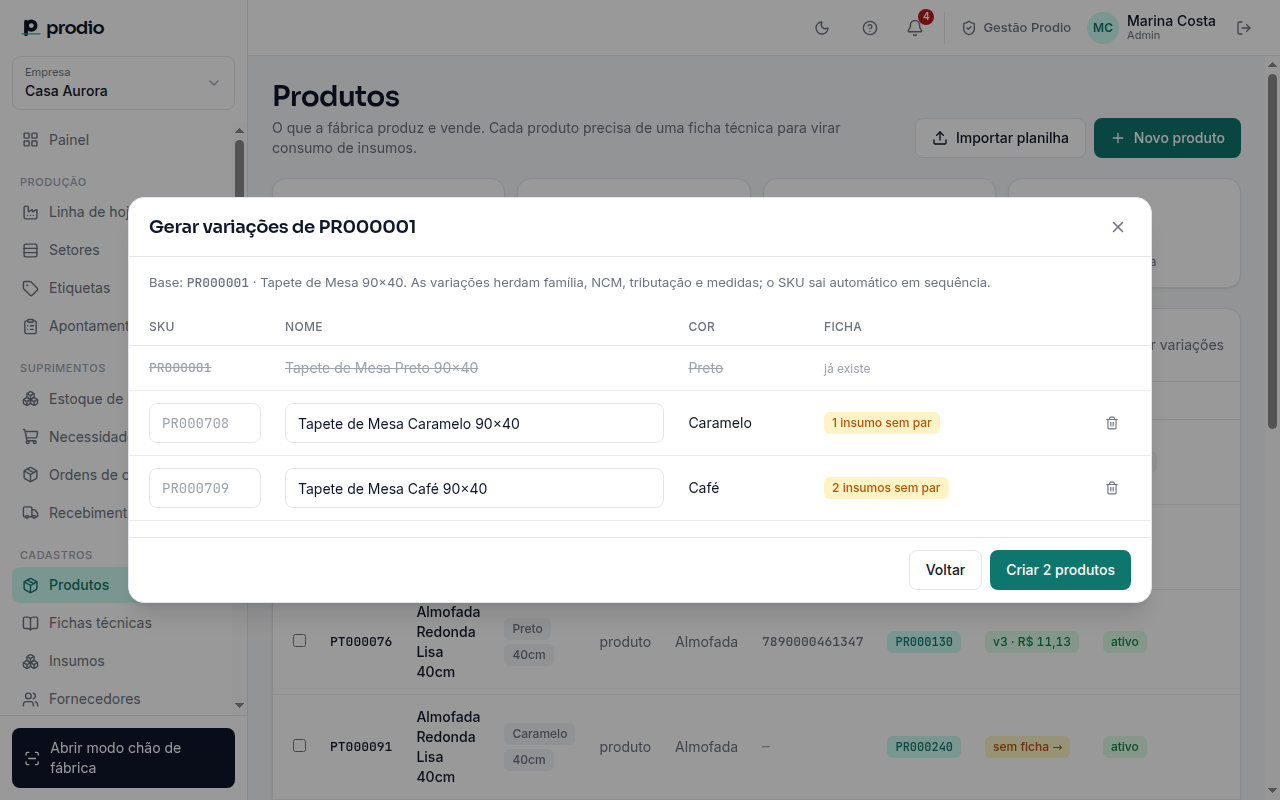Toggle dark mode moon icon
The width and height of the screenshot is (1280, 800).
pos(823,28)
